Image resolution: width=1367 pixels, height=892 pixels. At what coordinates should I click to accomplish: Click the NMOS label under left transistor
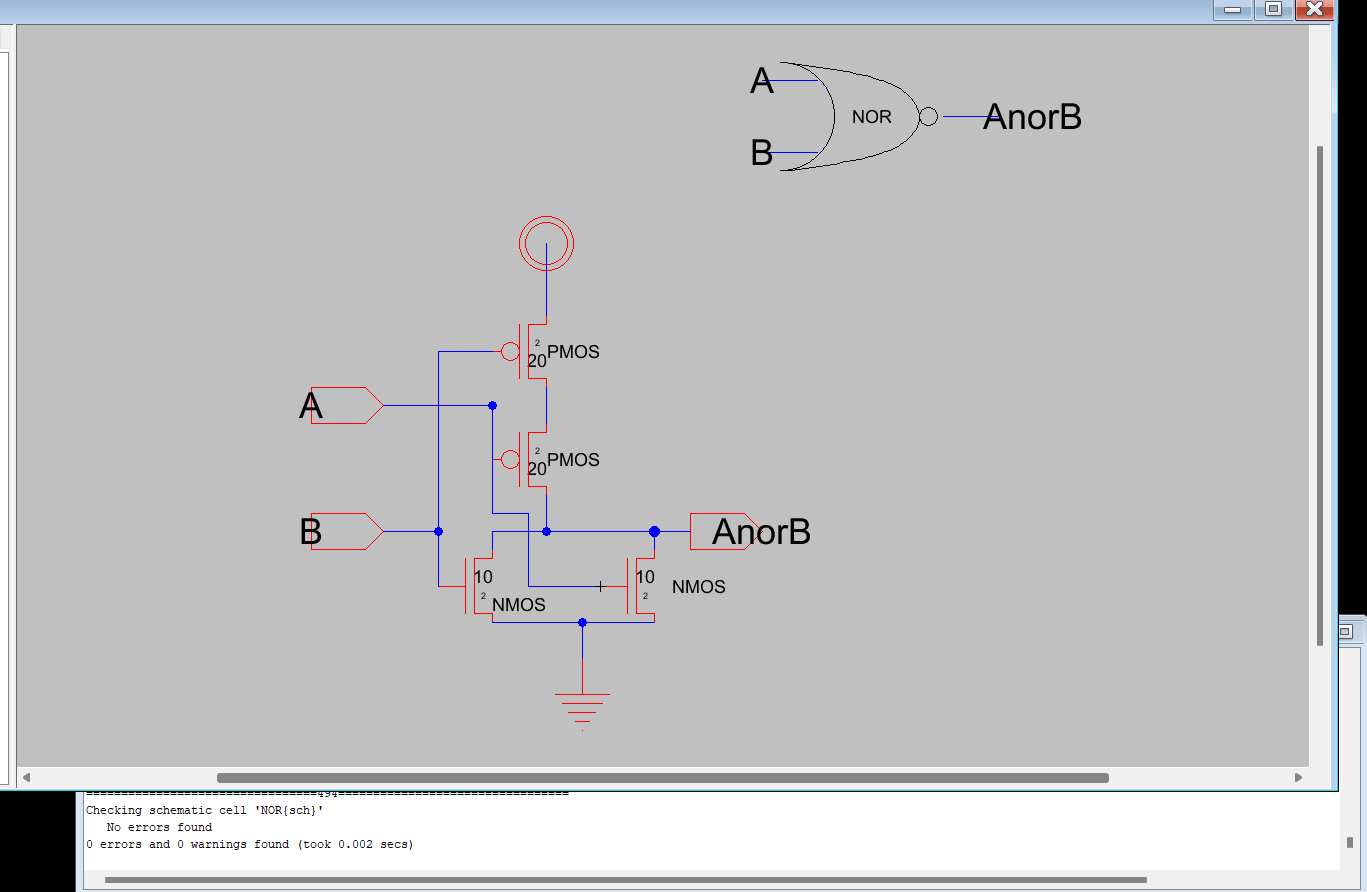(519, 605)
